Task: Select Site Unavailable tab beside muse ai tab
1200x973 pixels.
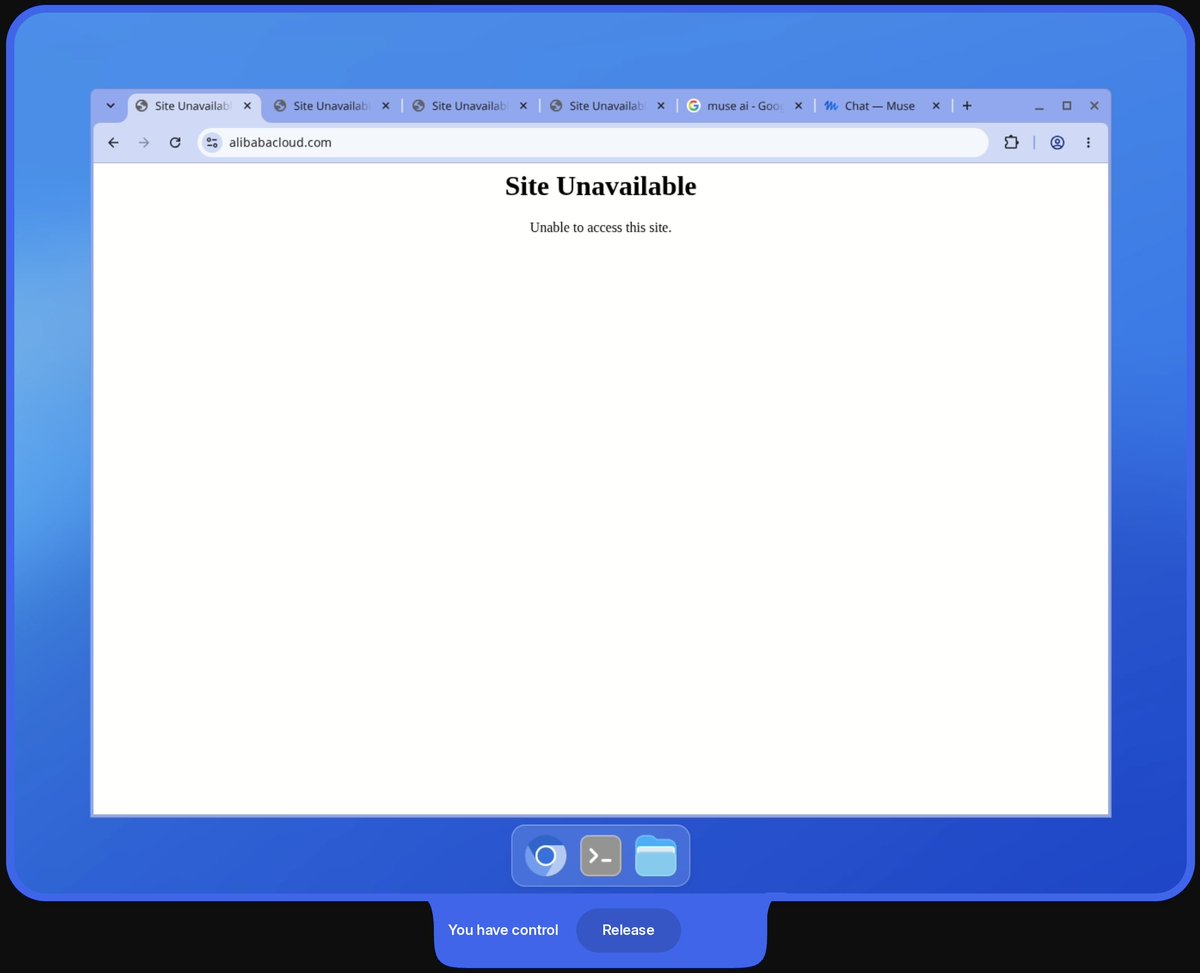Action: point(607,106)
